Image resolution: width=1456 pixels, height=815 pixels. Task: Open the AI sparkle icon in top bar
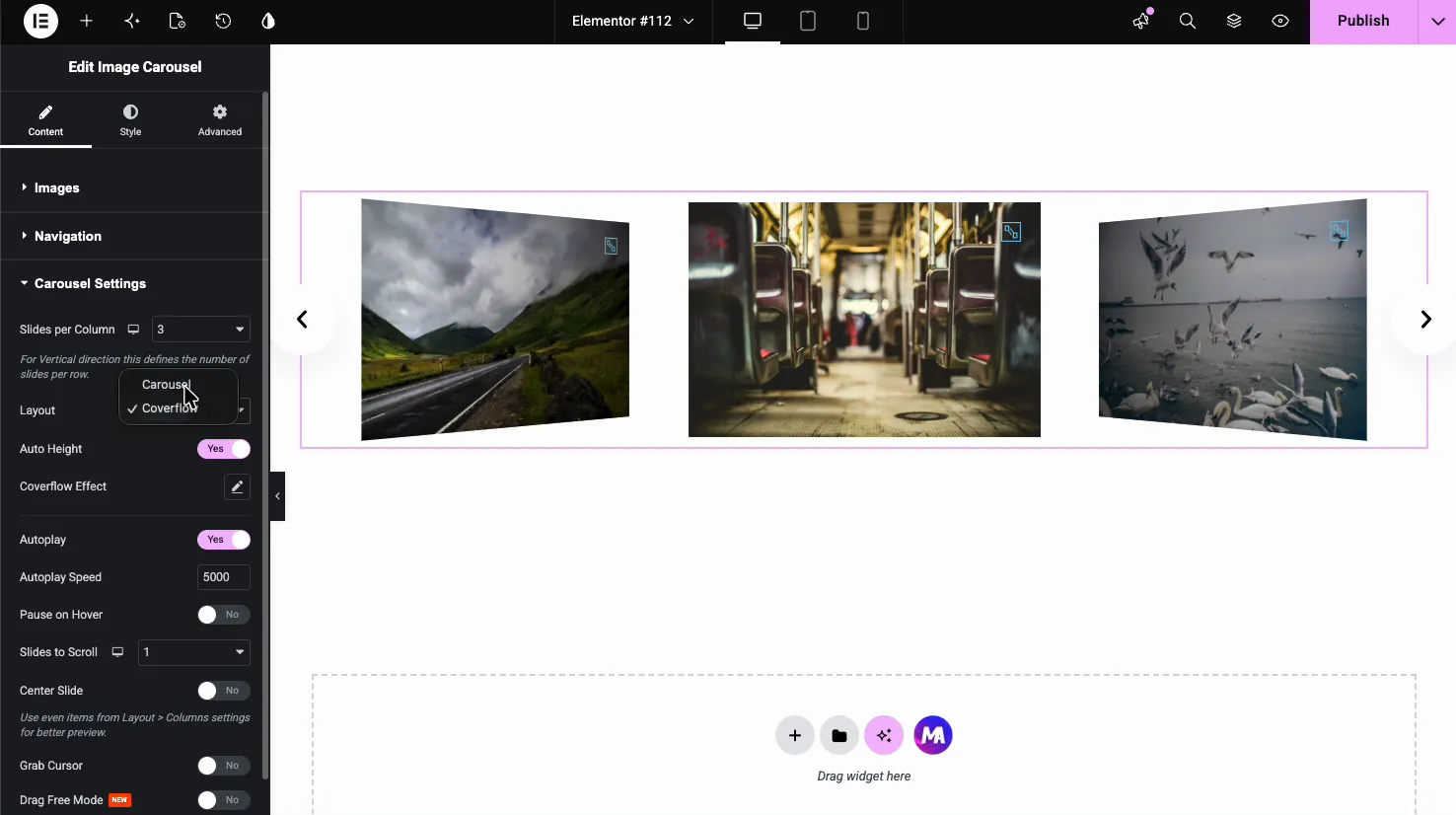[132, 21]
